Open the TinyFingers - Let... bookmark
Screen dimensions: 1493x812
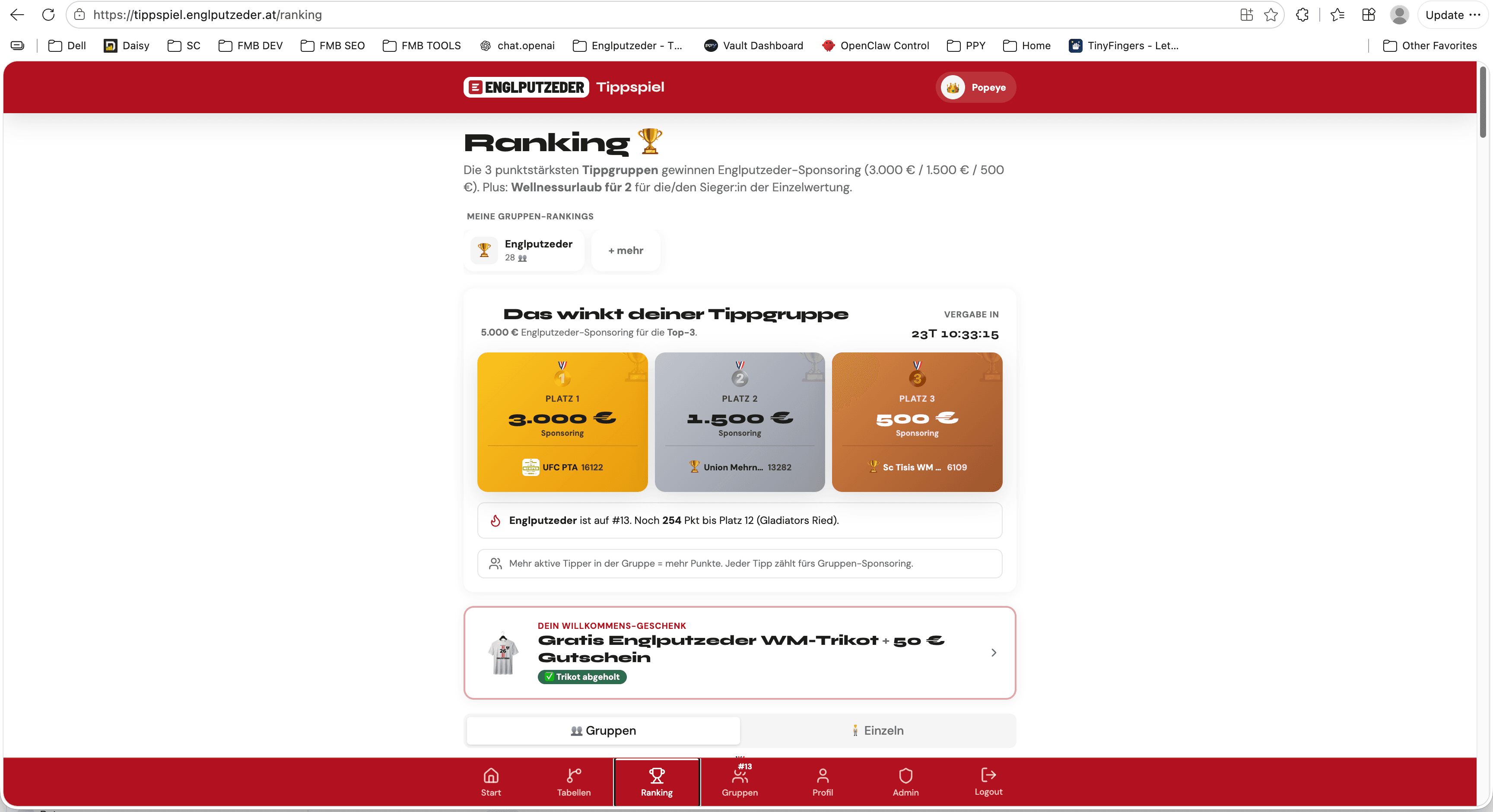point(1124,46)
